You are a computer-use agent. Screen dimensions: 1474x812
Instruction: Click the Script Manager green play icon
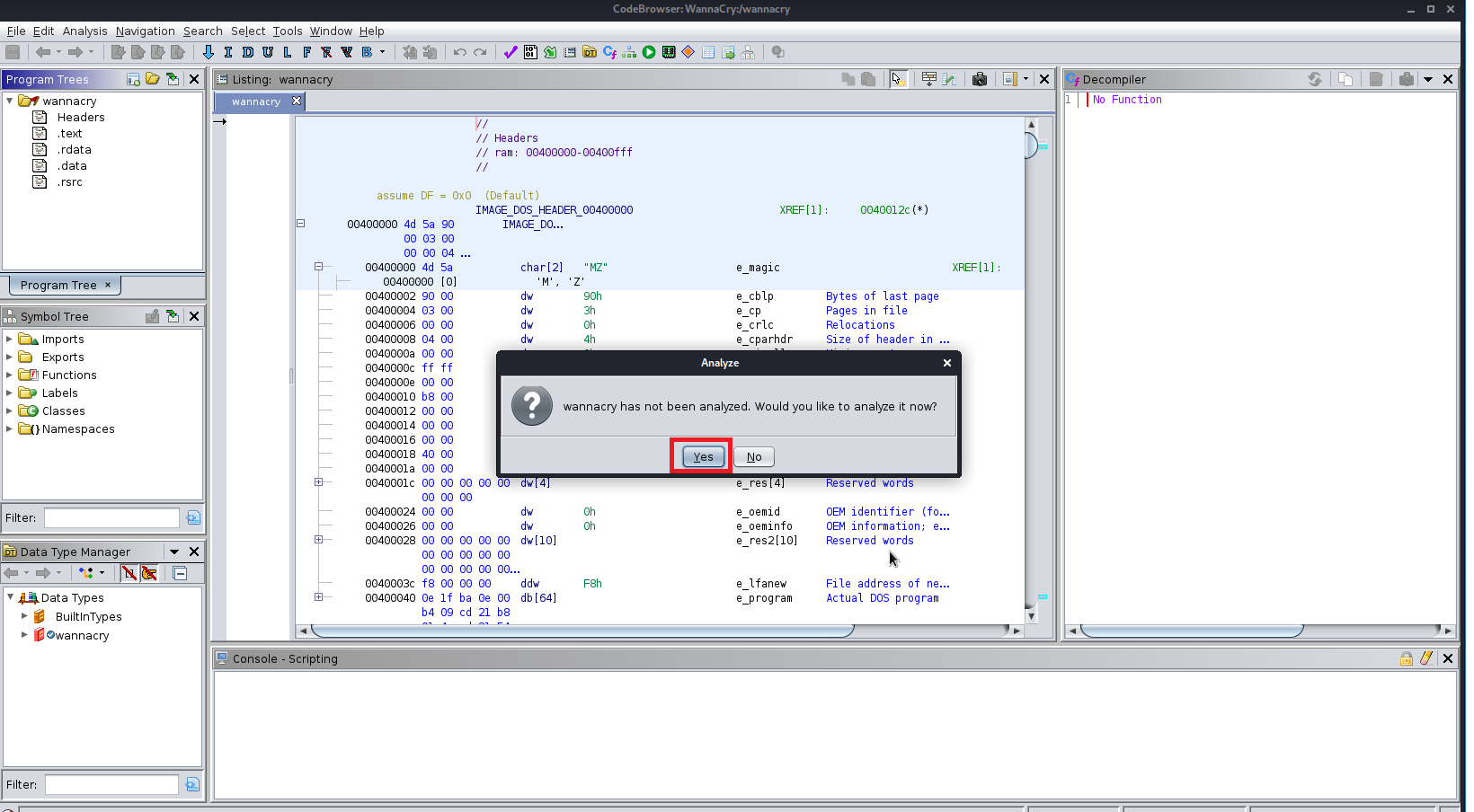(649, 52)
